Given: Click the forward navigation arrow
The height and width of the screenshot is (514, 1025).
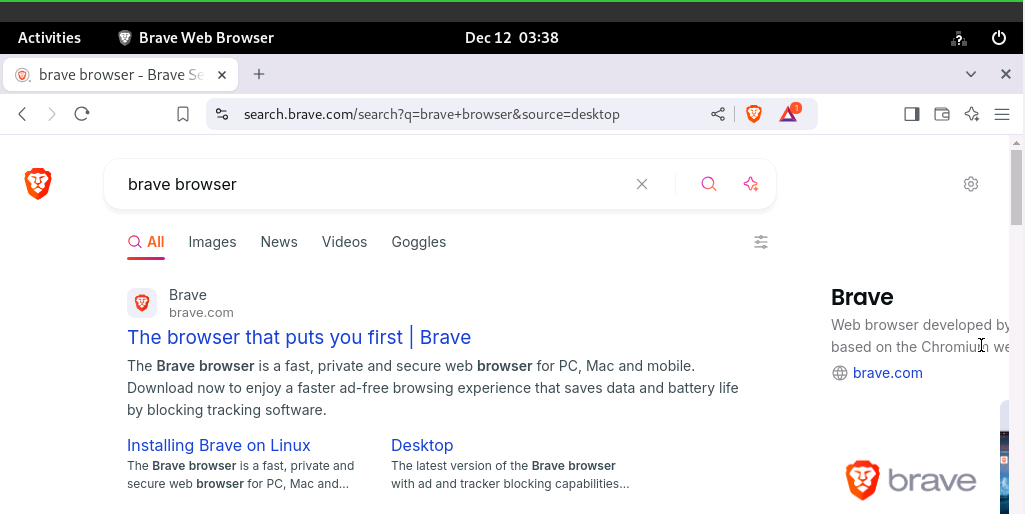Looking at the screenshot, I should (52, 114).
